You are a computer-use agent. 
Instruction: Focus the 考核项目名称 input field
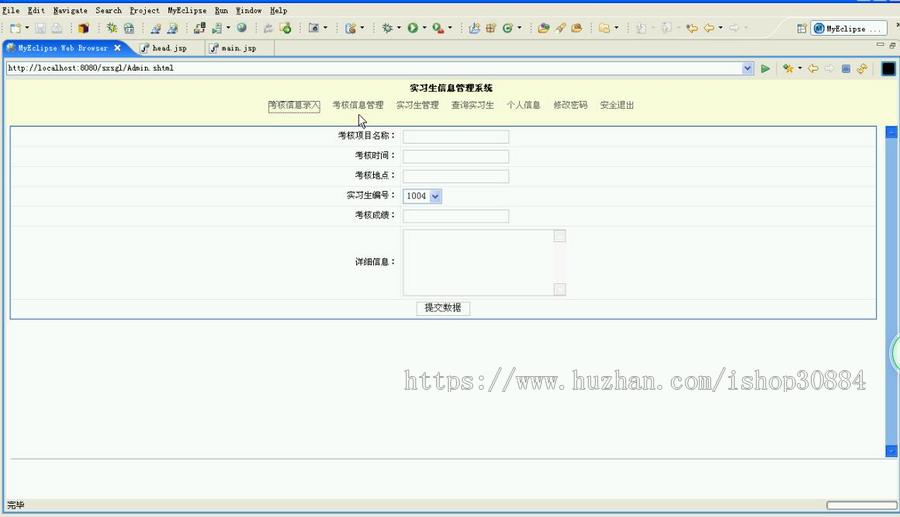click(x=456, y=137)
